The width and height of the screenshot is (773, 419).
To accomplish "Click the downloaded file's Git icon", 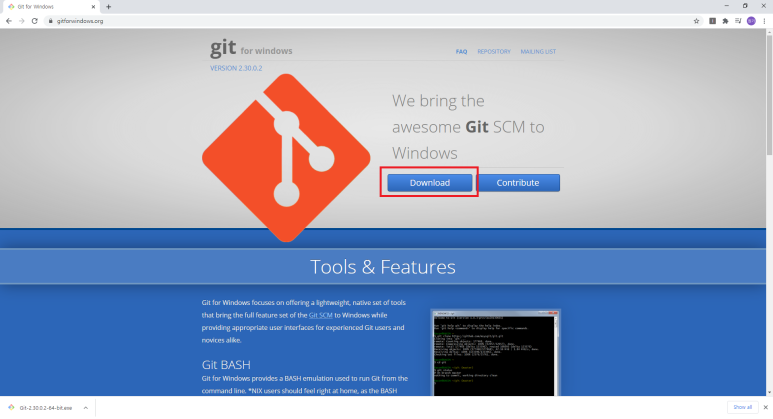I will coord(11,408).
